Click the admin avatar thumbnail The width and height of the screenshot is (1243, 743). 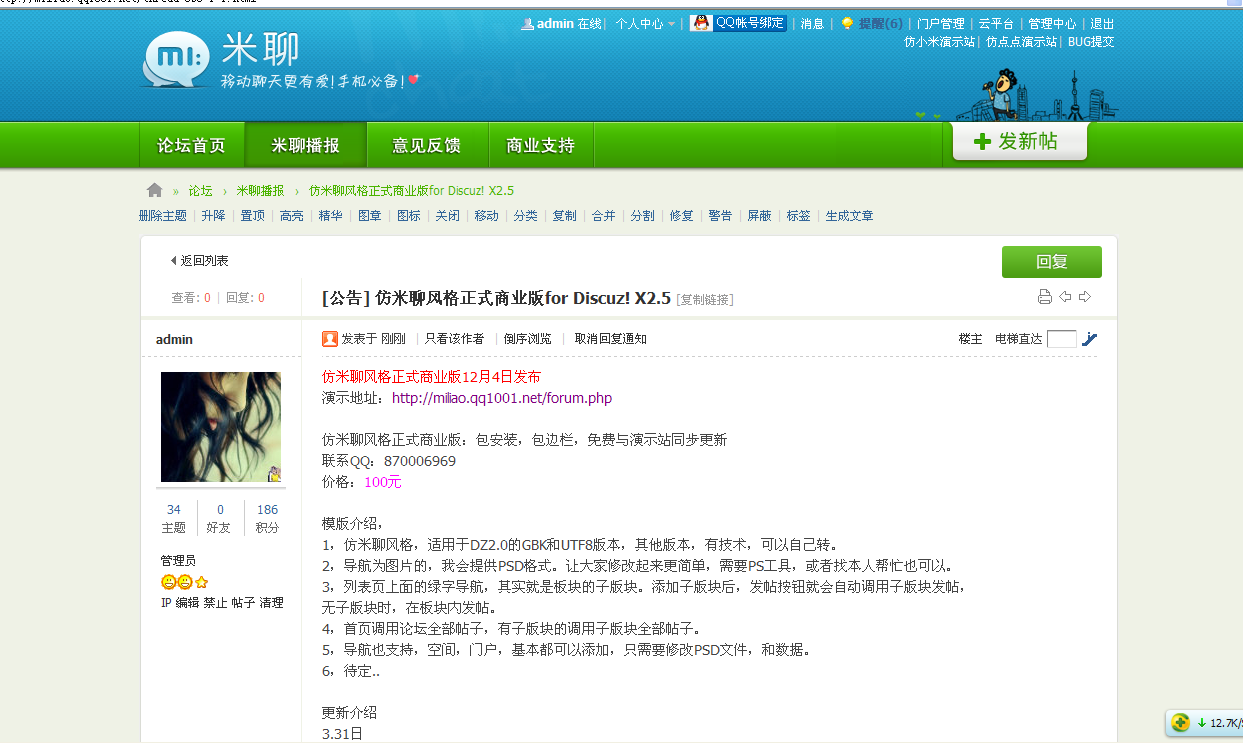click(221, 427)
